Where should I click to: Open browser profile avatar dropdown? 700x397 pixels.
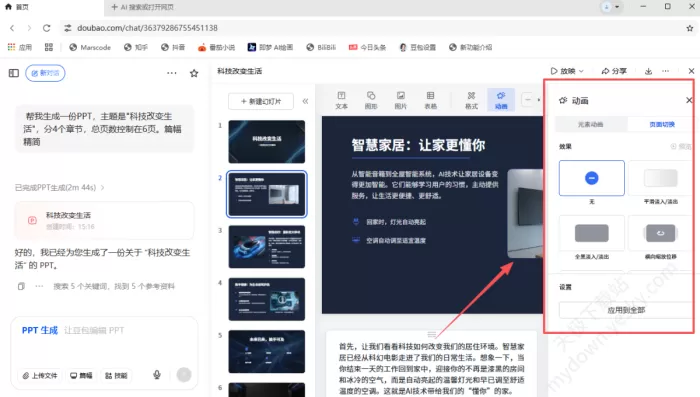click(611, 7)
